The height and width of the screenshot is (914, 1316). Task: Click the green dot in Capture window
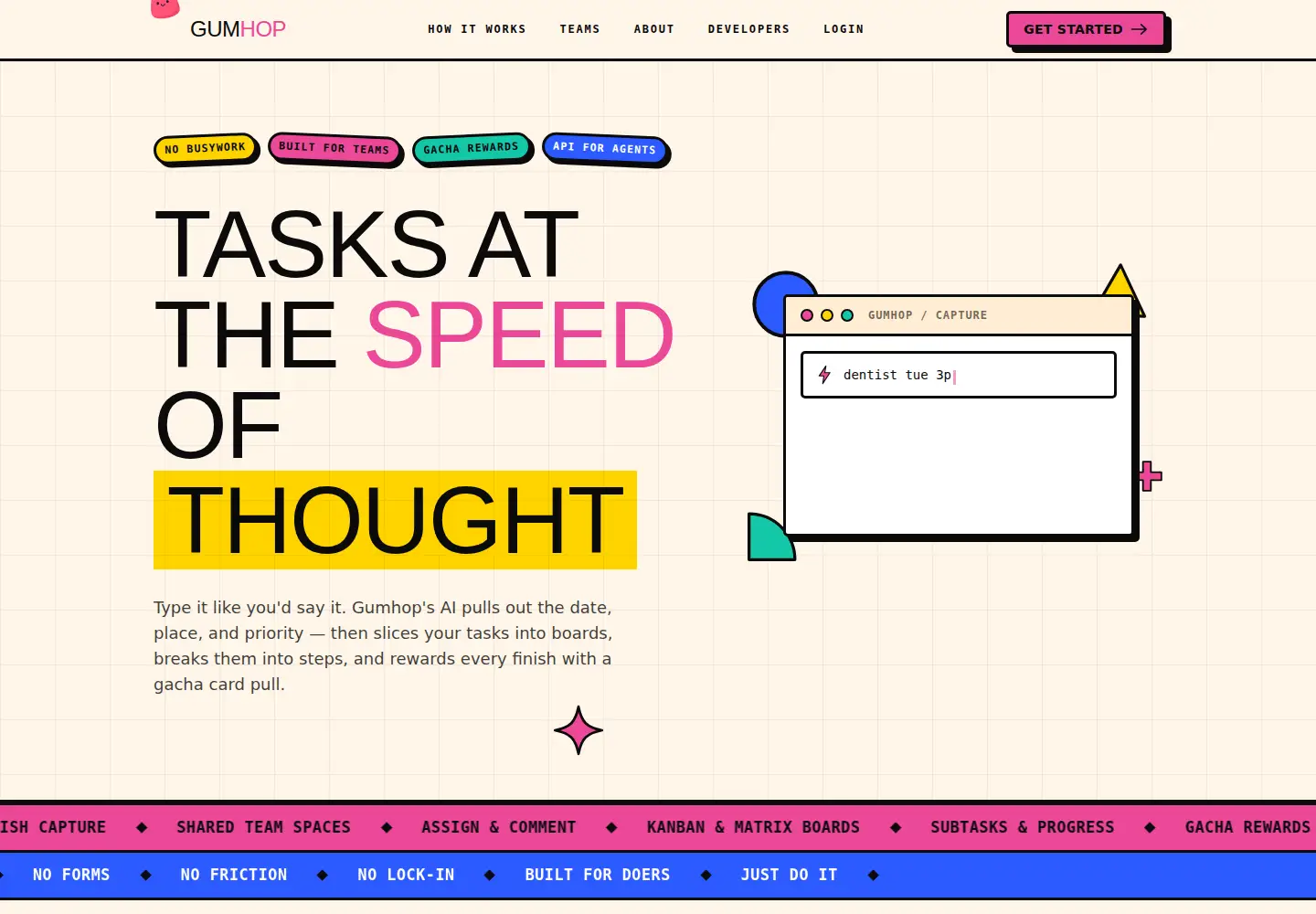[847, 315]
